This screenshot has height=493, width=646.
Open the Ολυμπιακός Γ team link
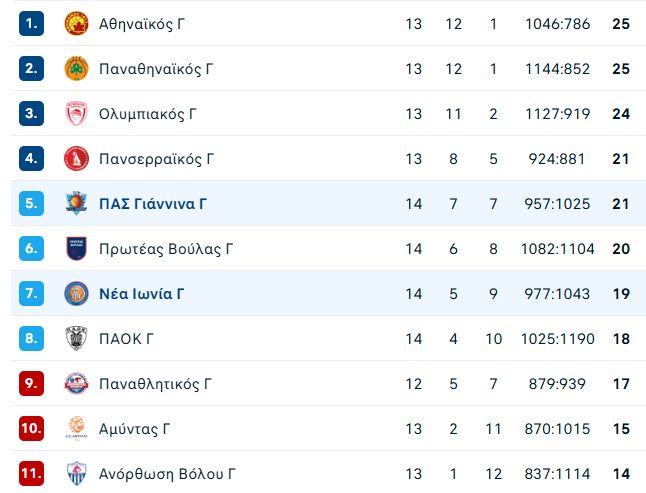pos(147,114)
